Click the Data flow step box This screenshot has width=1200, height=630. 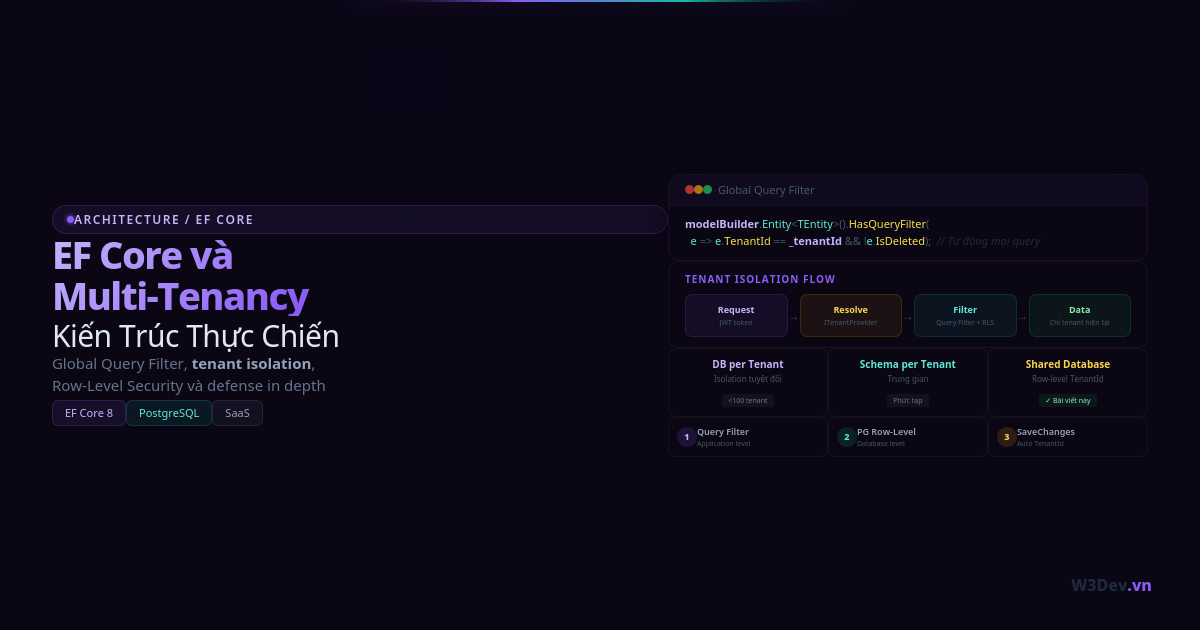(1079, 316)
